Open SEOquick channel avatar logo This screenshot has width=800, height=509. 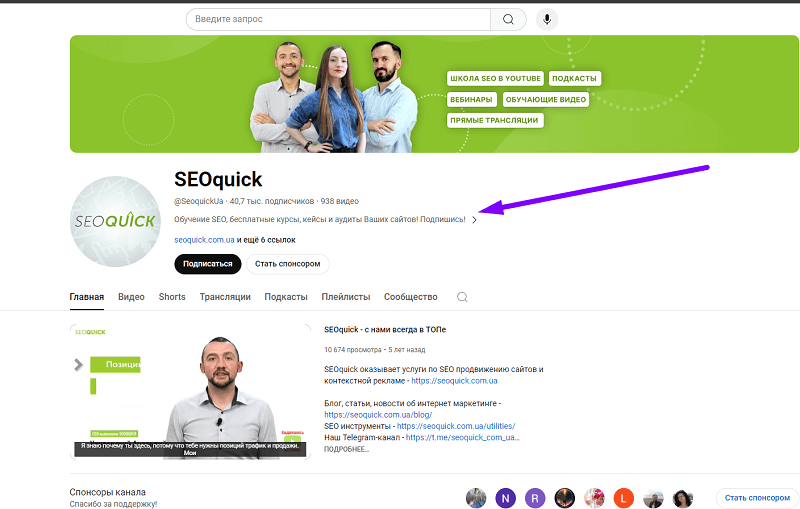coord(115,221)
